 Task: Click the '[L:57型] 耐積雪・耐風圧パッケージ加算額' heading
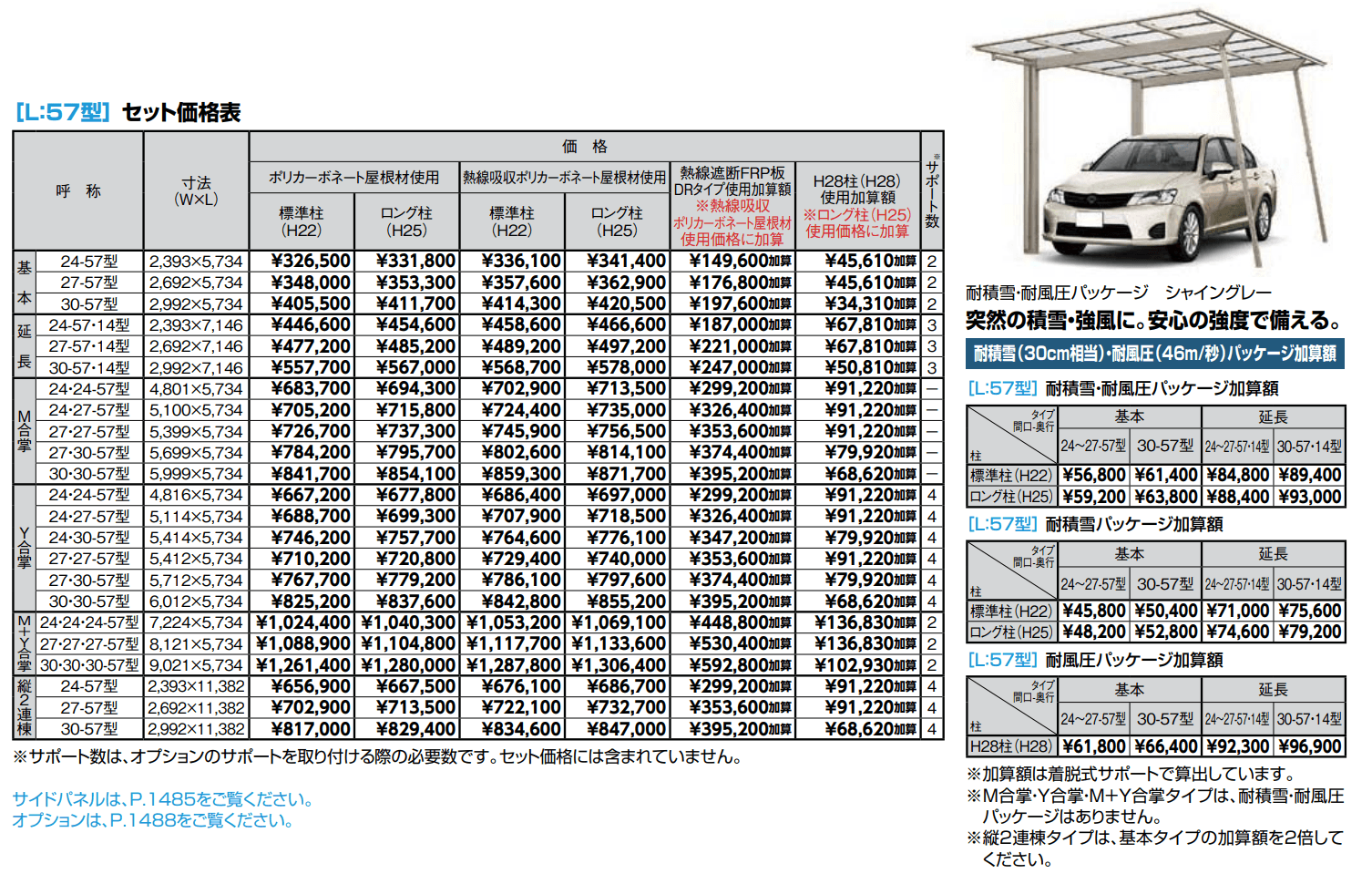coord(1122,388)
